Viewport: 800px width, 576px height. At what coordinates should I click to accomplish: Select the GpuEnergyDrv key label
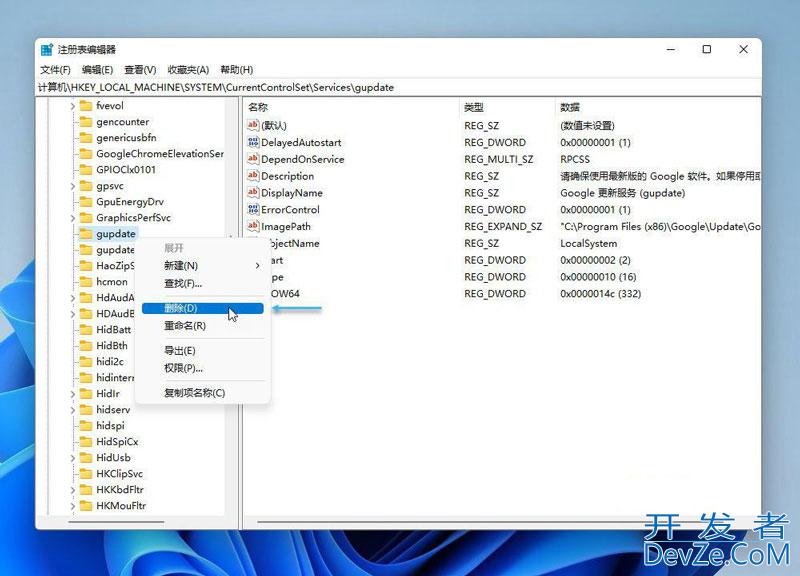coord(130,202)
